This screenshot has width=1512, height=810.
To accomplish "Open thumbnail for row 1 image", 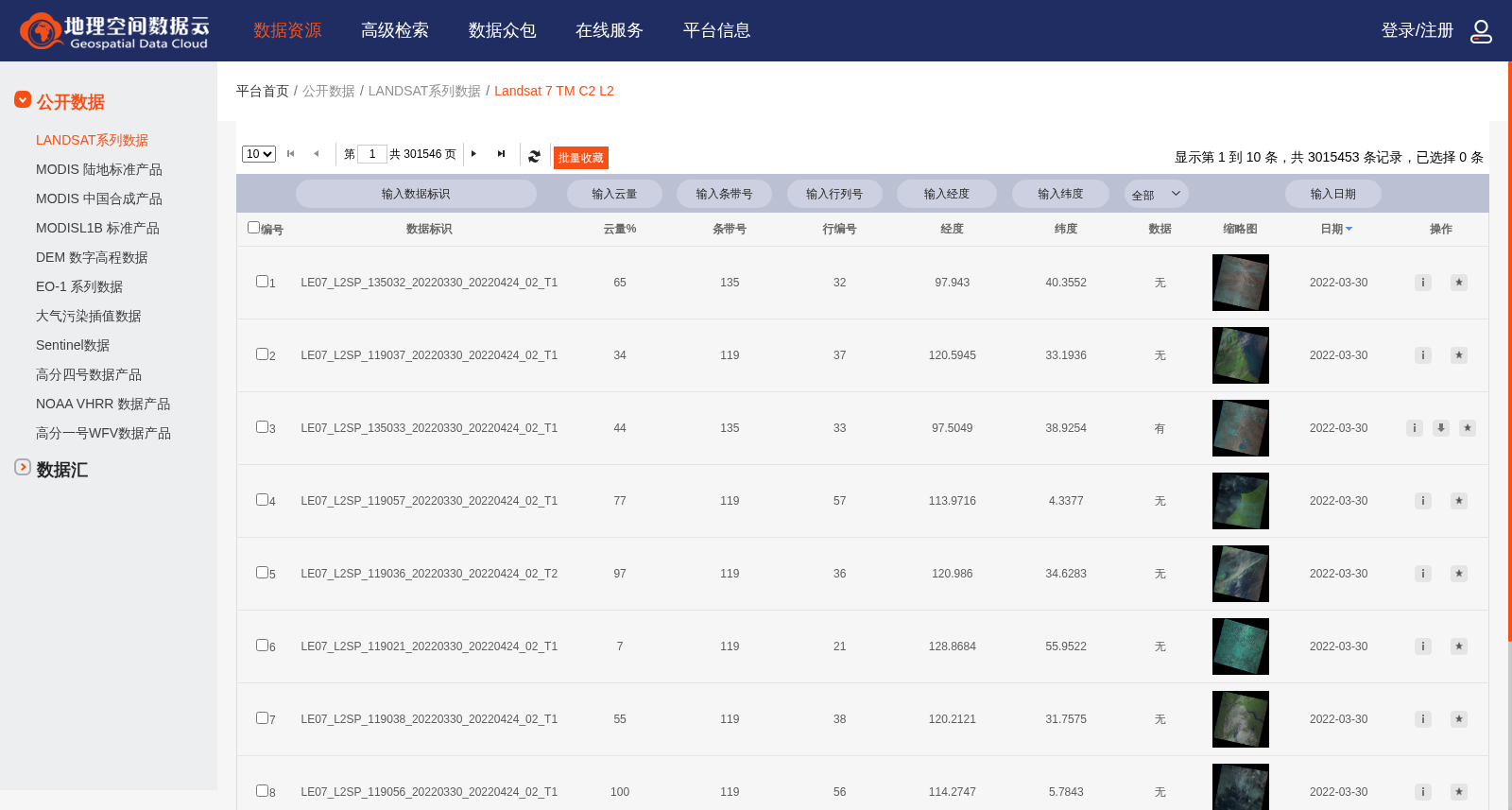I will coord(1240,283).
